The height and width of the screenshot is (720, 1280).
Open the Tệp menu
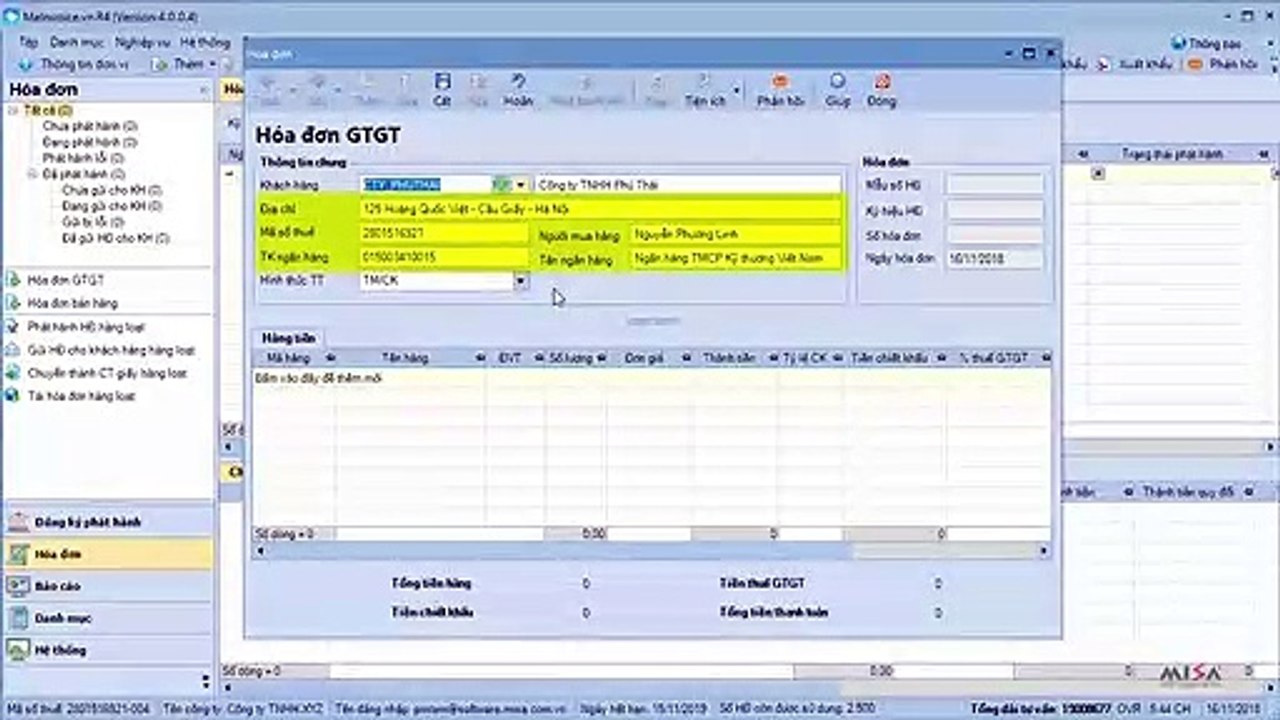[x=29, y=43]
